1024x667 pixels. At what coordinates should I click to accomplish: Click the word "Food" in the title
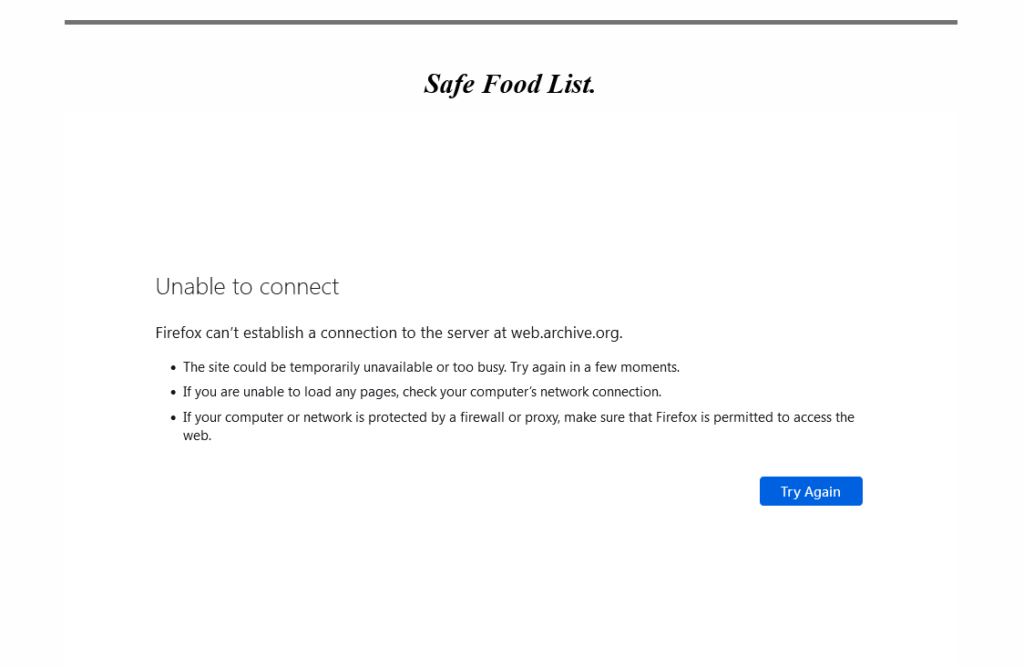pyautogui.click(x=511, y=84)
